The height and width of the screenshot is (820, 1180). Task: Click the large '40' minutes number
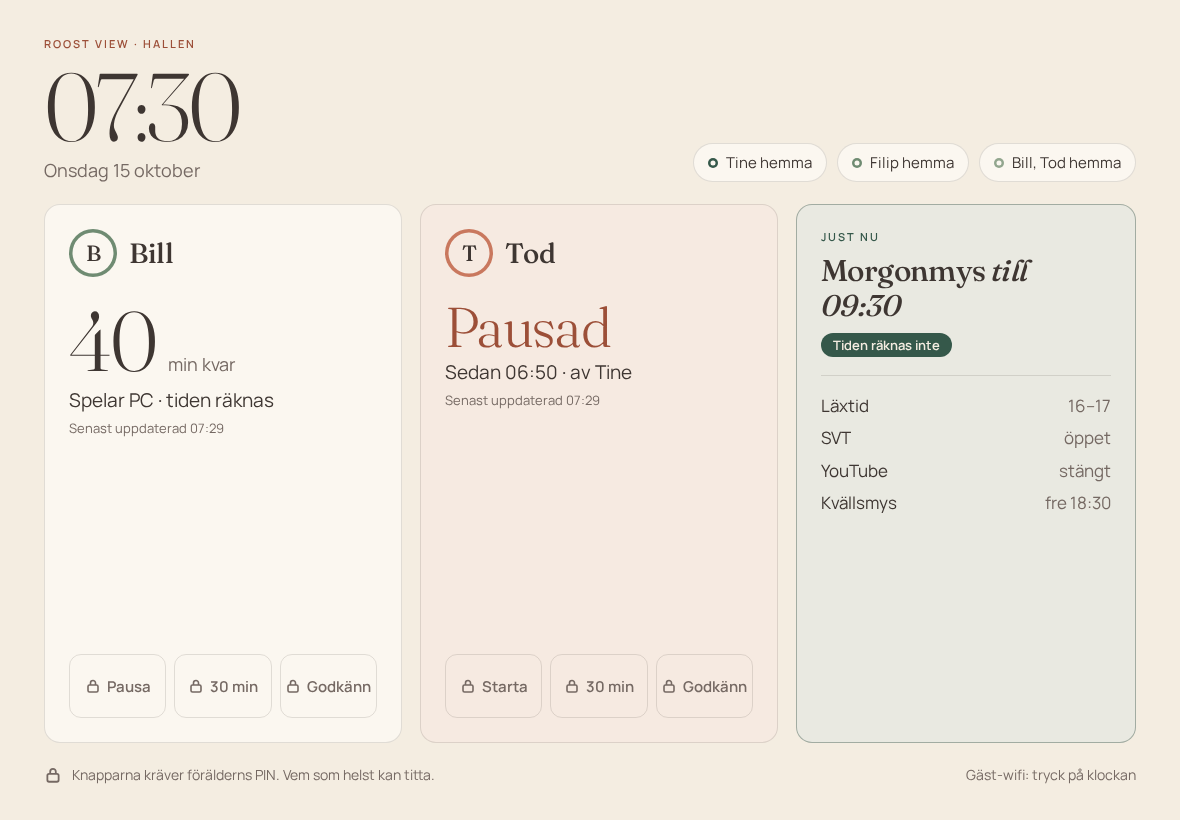point(113,343)
